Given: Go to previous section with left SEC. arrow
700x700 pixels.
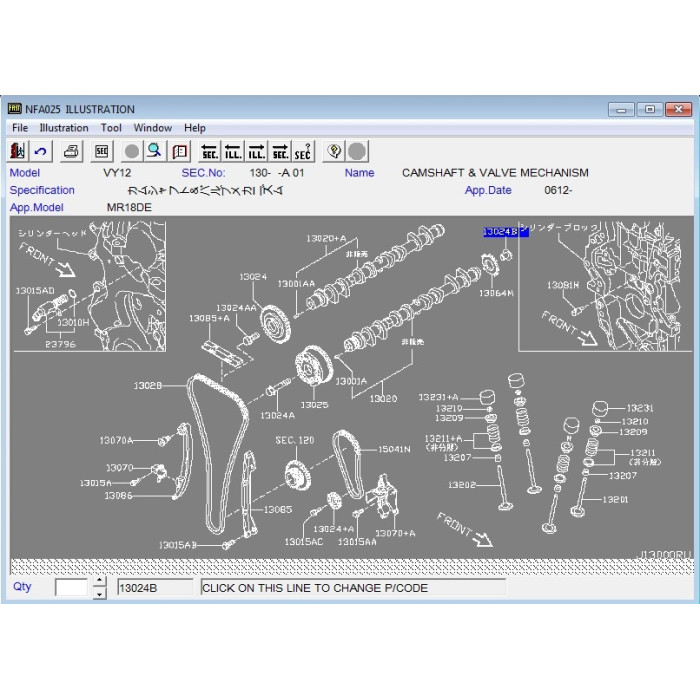Looking at the screenshot, I should point(209,151).
